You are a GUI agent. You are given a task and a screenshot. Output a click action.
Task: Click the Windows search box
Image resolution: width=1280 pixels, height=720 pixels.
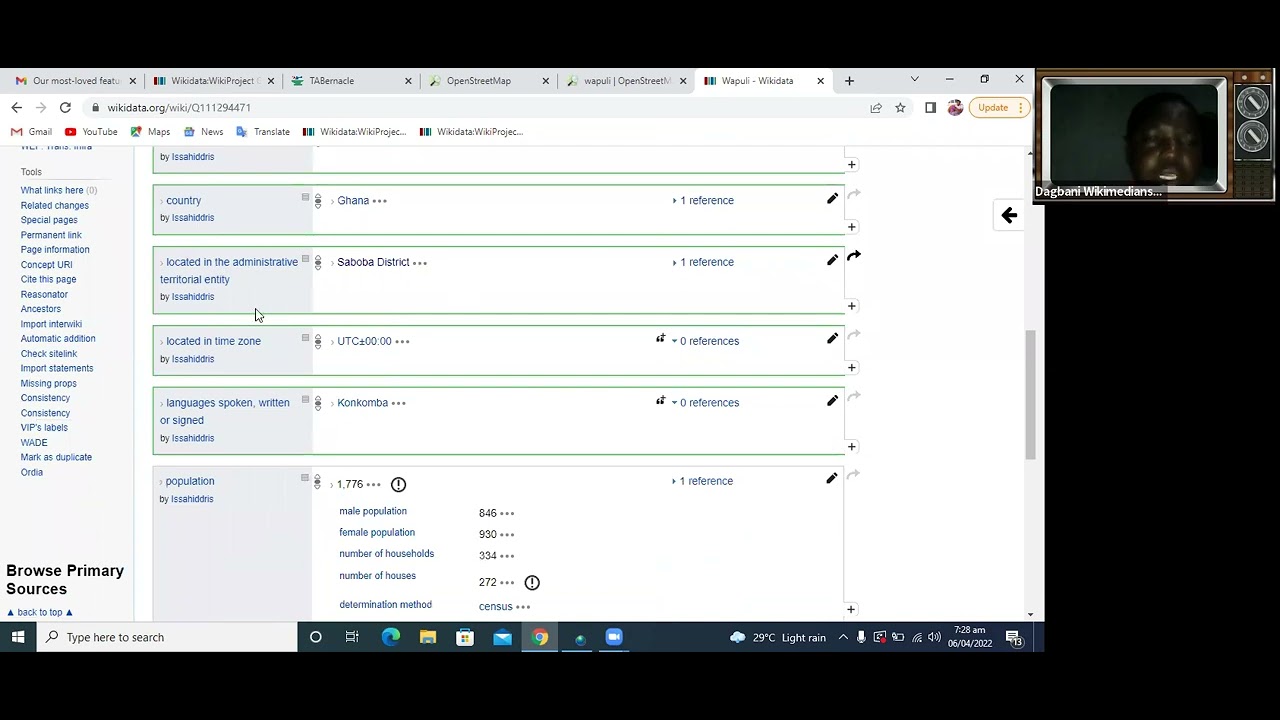[167, 637]
